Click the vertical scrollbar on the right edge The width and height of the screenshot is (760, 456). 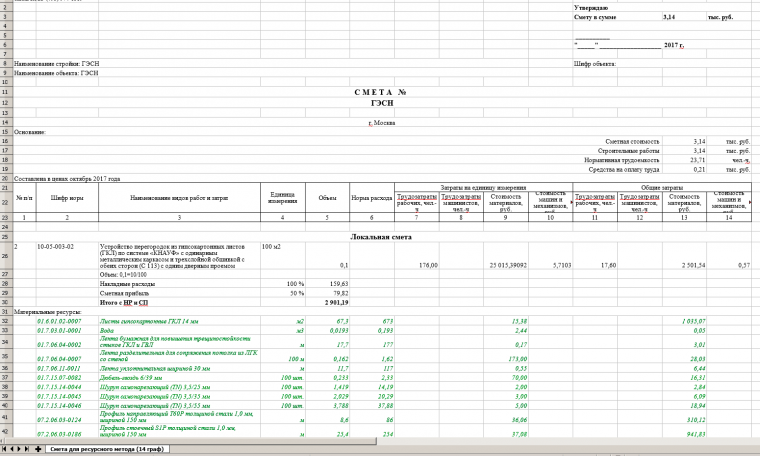(755, 200)
